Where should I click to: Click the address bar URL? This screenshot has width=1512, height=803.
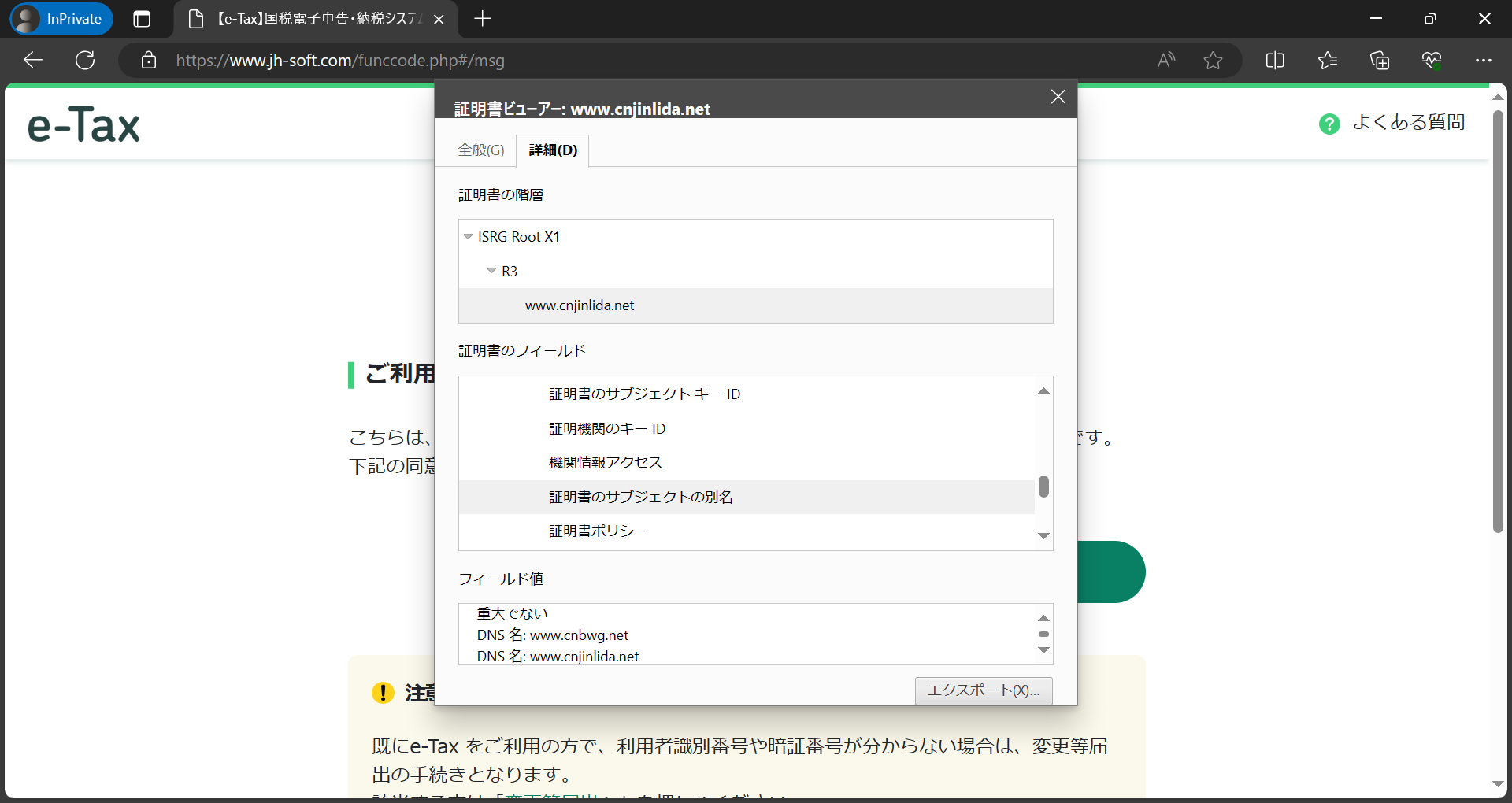pyautogui.click(x=340, y=60)
